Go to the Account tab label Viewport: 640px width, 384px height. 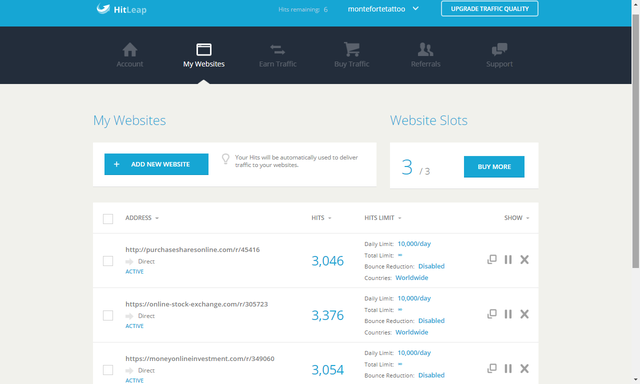pyautogui.click(x=130, y=64)
